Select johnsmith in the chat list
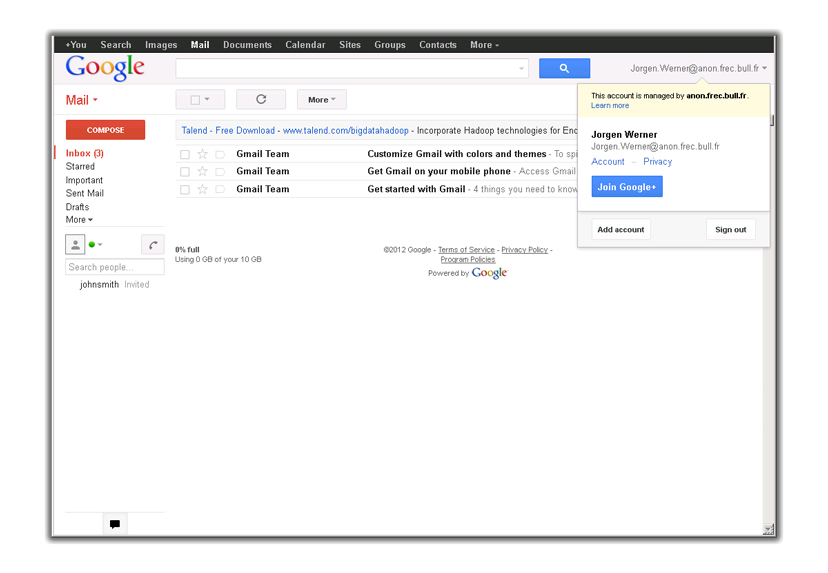Screen dimensions: 828x573 pos(99,285)
